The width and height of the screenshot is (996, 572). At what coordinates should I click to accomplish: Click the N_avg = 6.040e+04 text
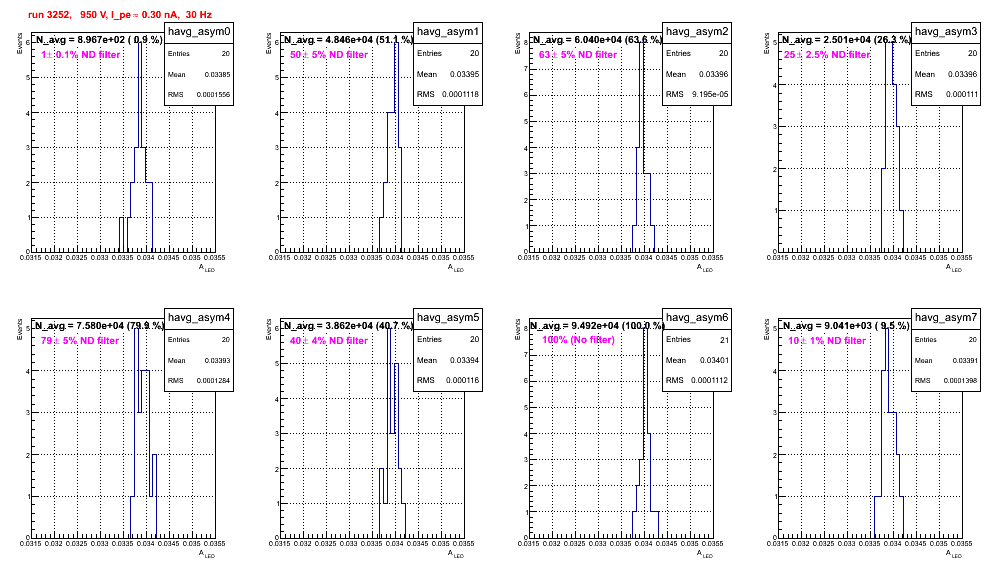tap(597, 40)
